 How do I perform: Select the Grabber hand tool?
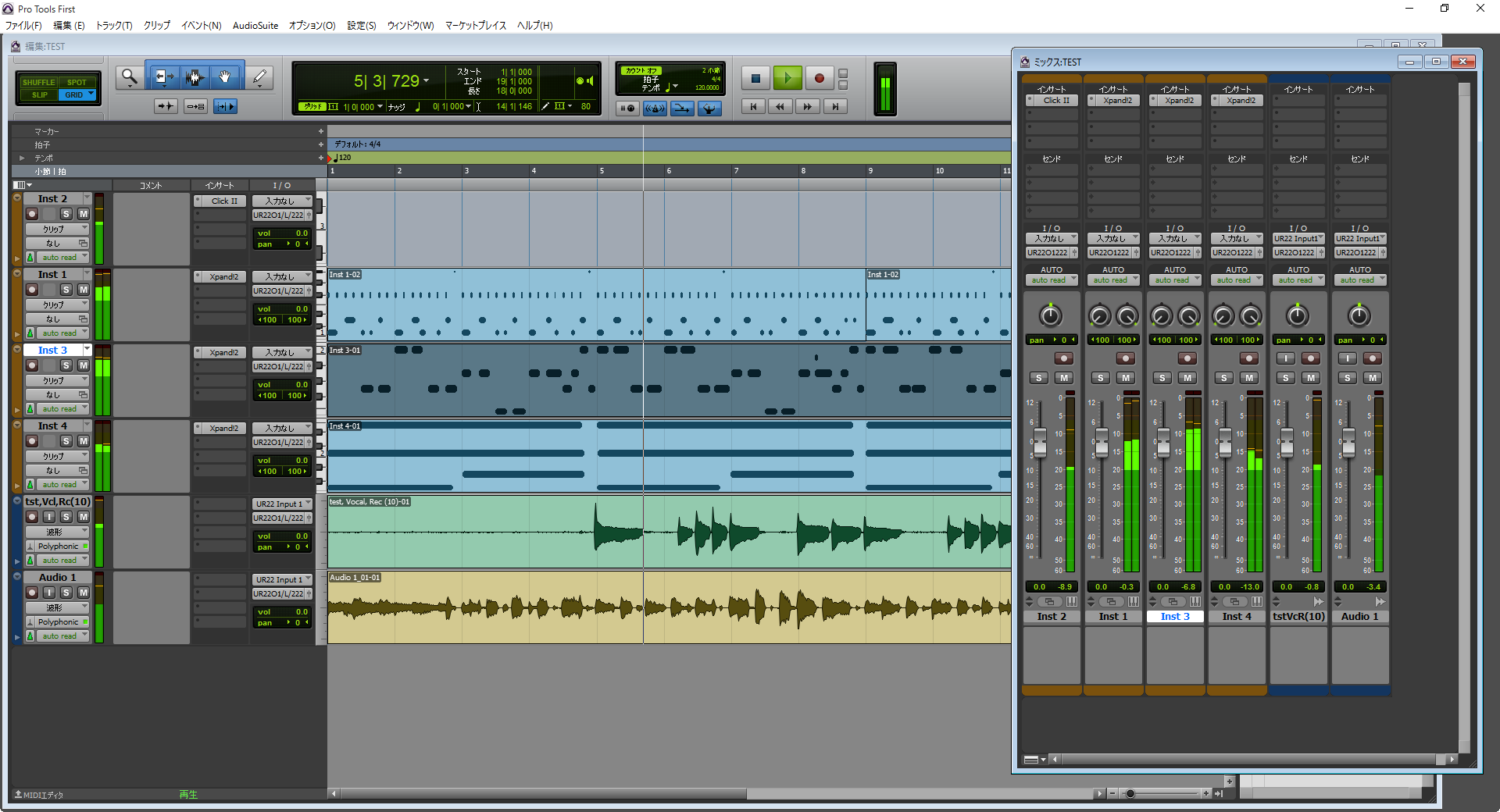click(x=226, y=77)
